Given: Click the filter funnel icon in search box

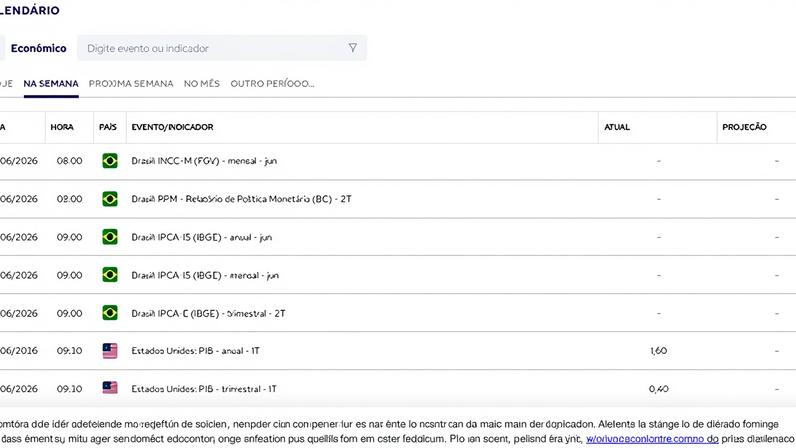Looking at the screenshot, I should pos(352,48).
